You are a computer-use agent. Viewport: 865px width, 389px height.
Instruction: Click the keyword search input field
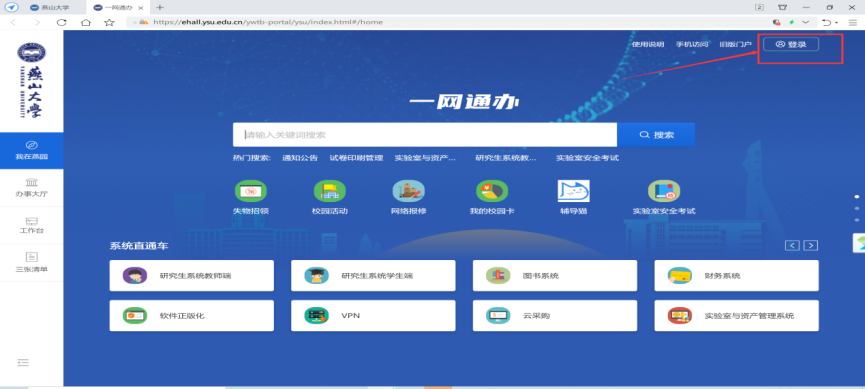pyautogui.click(x=425, y=135)
